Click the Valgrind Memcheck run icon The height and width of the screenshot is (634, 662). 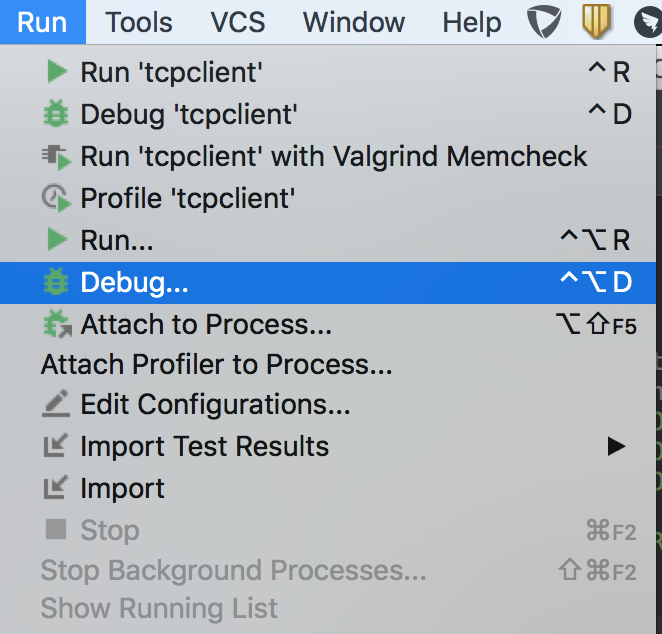click(56, 156)
